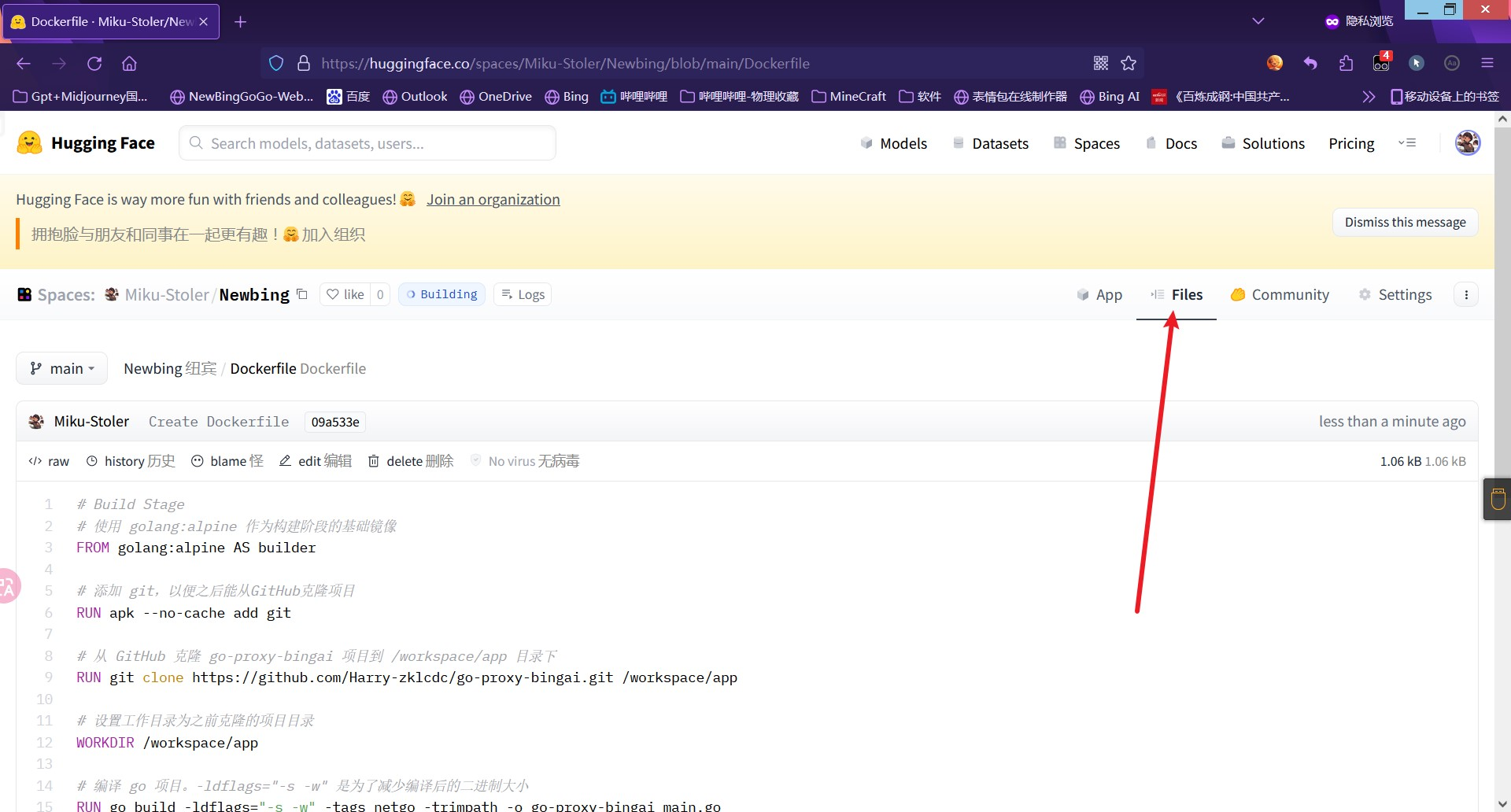Edit the Dockerfile
Viewport: 1511px width, 812px height.
(x=316, y=461)
